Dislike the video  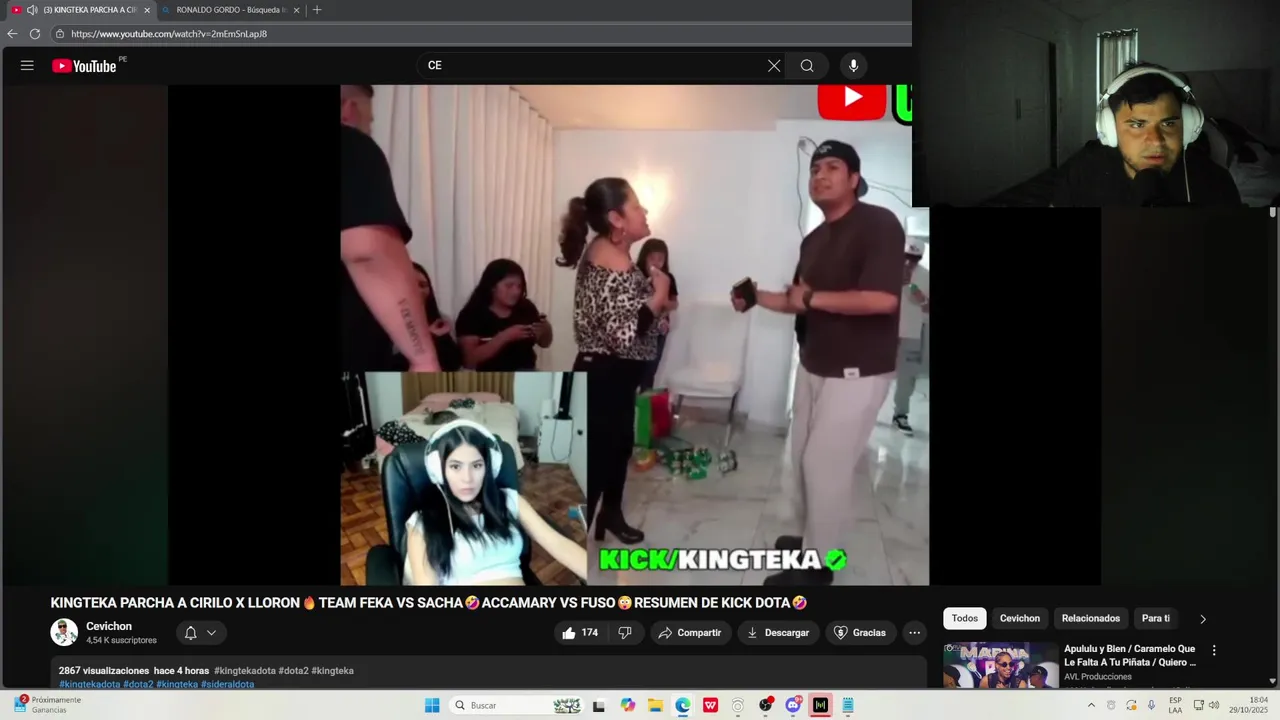tap(625, 632)
